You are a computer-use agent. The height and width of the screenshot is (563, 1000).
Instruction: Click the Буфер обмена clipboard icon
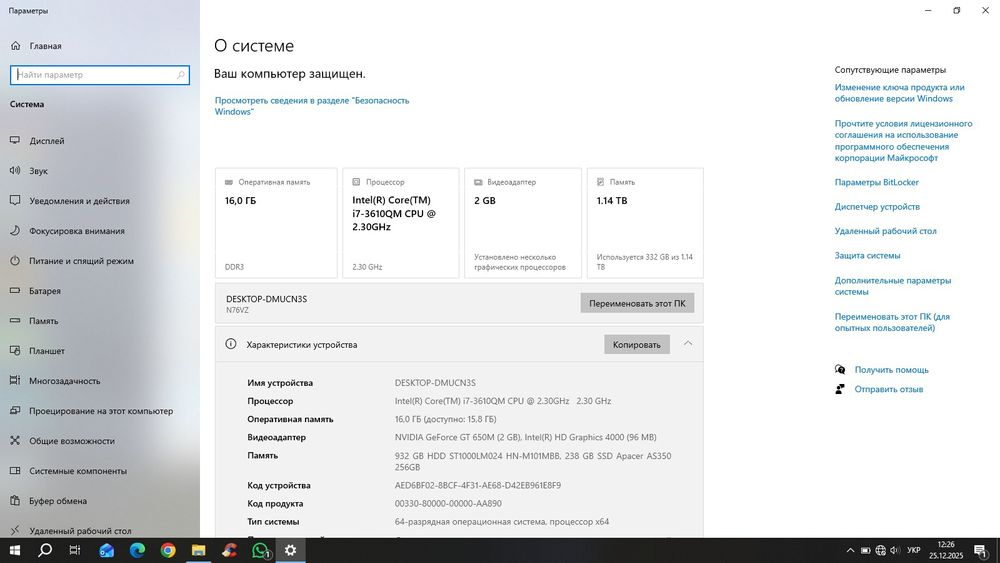(x=15, y=501)
